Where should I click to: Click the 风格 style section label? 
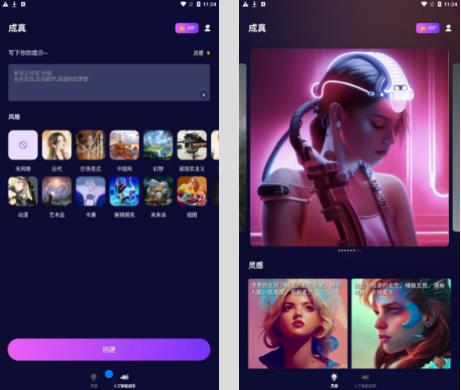14,117
